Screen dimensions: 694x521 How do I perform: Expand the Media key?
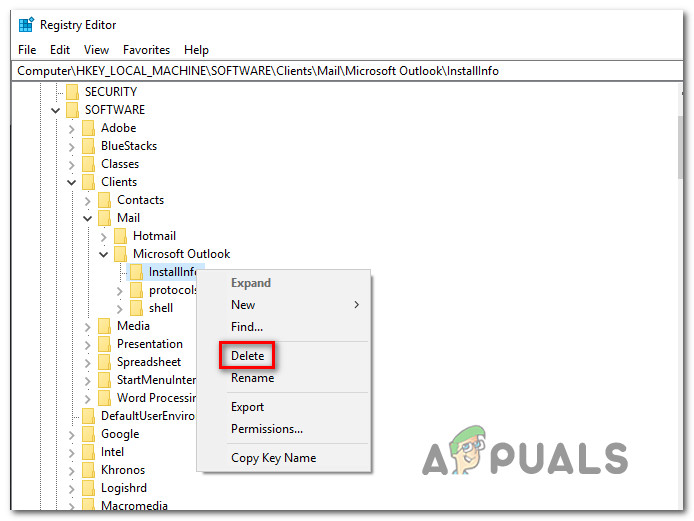coord(88,327)
